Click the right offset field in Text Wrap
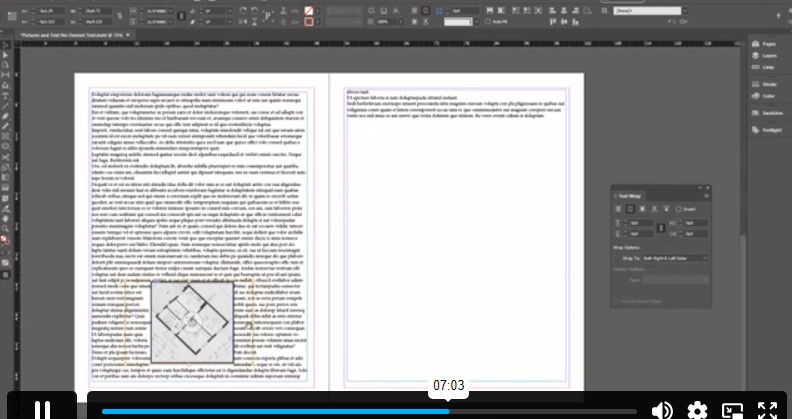Viewport: 792px width, 419px height. coord(696,234)
